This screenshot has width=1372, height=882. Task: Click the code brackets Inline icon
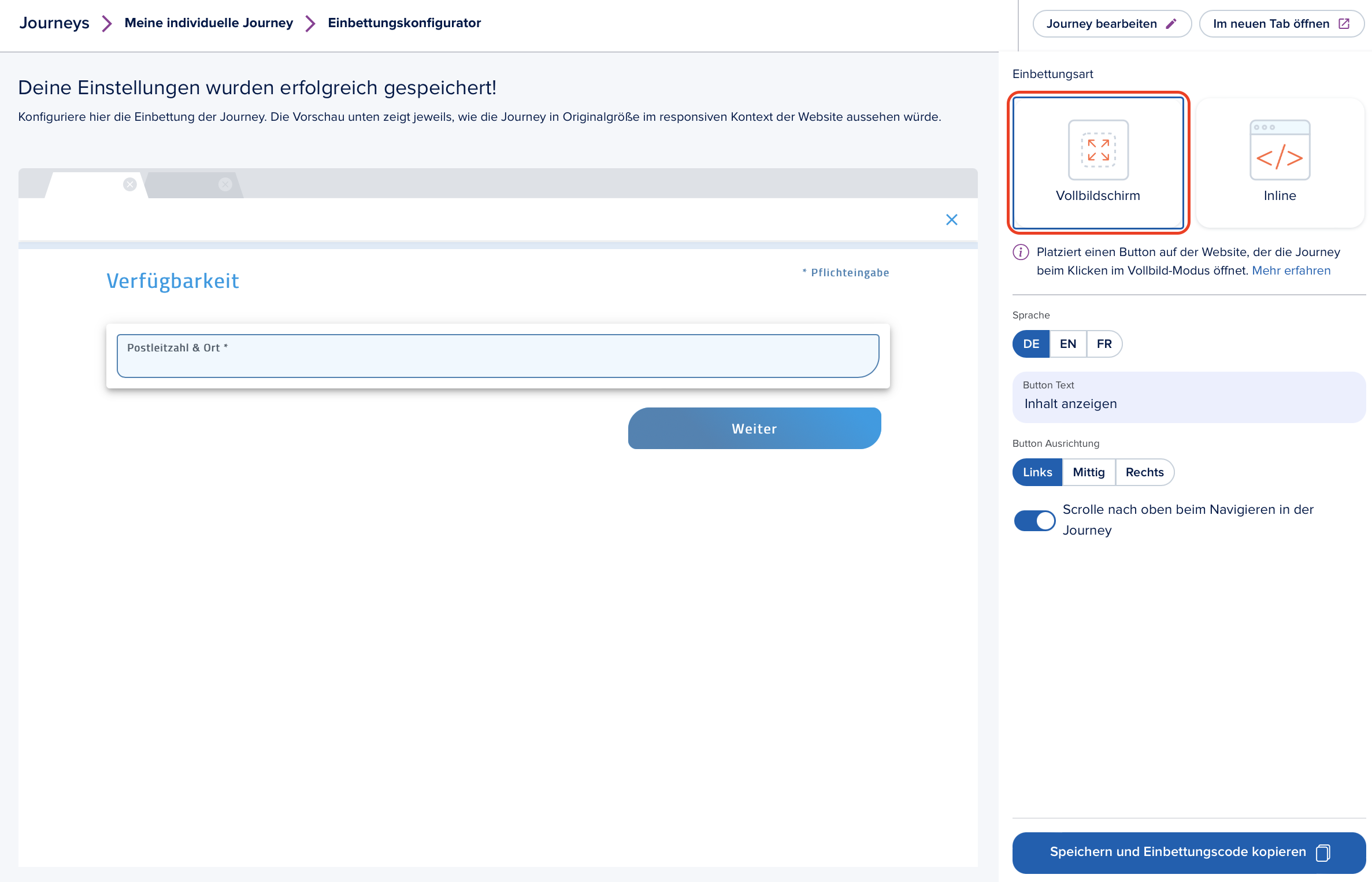[1280, 150]
